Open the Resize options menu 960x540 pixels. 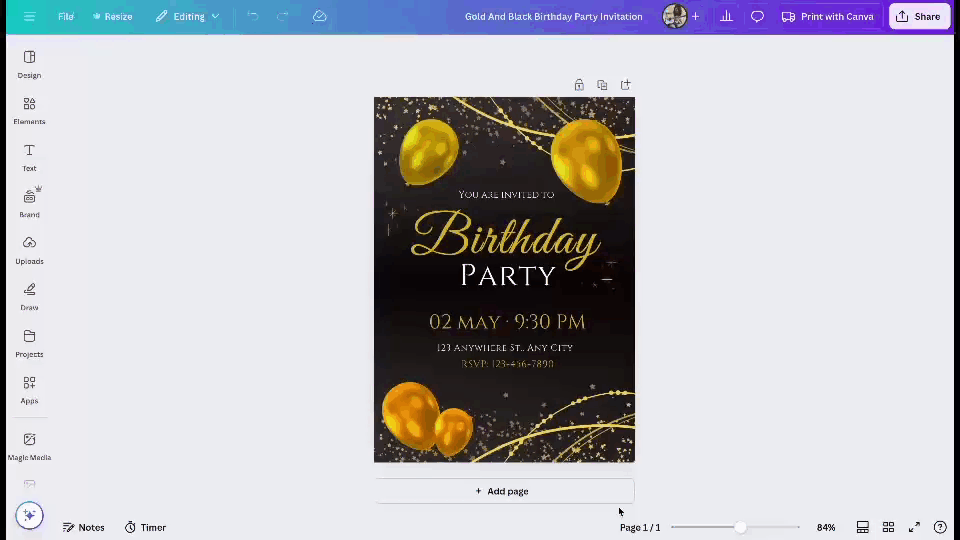(x=112, y=17)
